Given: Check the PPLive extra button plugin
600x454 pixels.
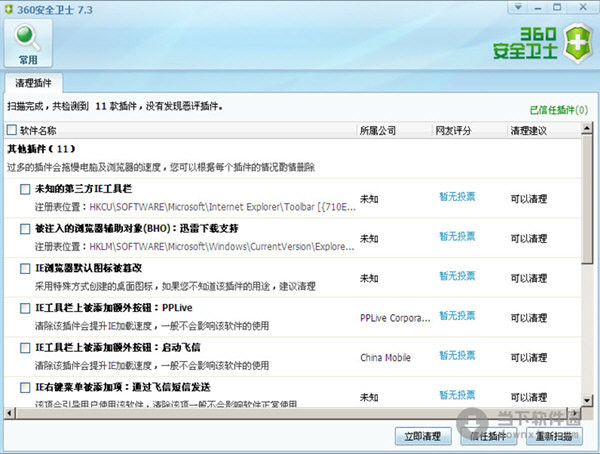Looking at the screenshot, I should pos(25,308).
